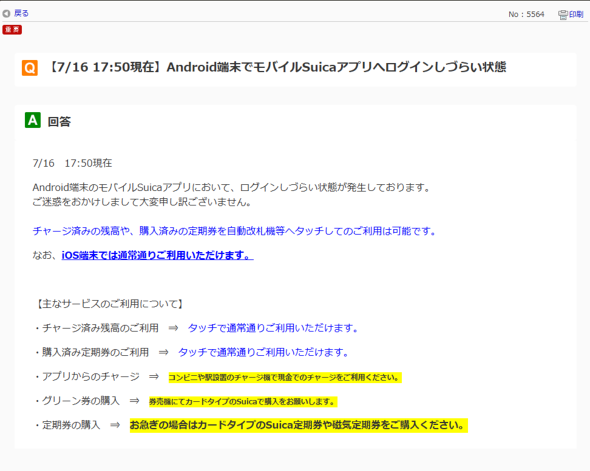Click the printer icon at top right
Screen dimensions: 590x471
(563, 15)
